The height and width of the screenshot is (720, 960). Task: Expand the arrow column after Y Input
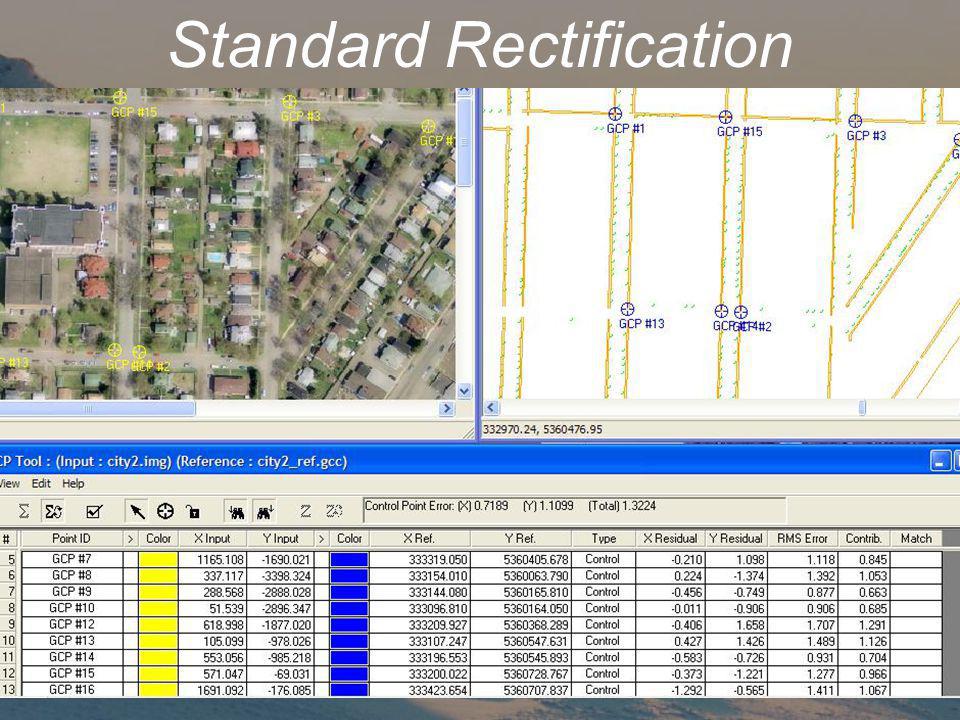pos(321,539)
